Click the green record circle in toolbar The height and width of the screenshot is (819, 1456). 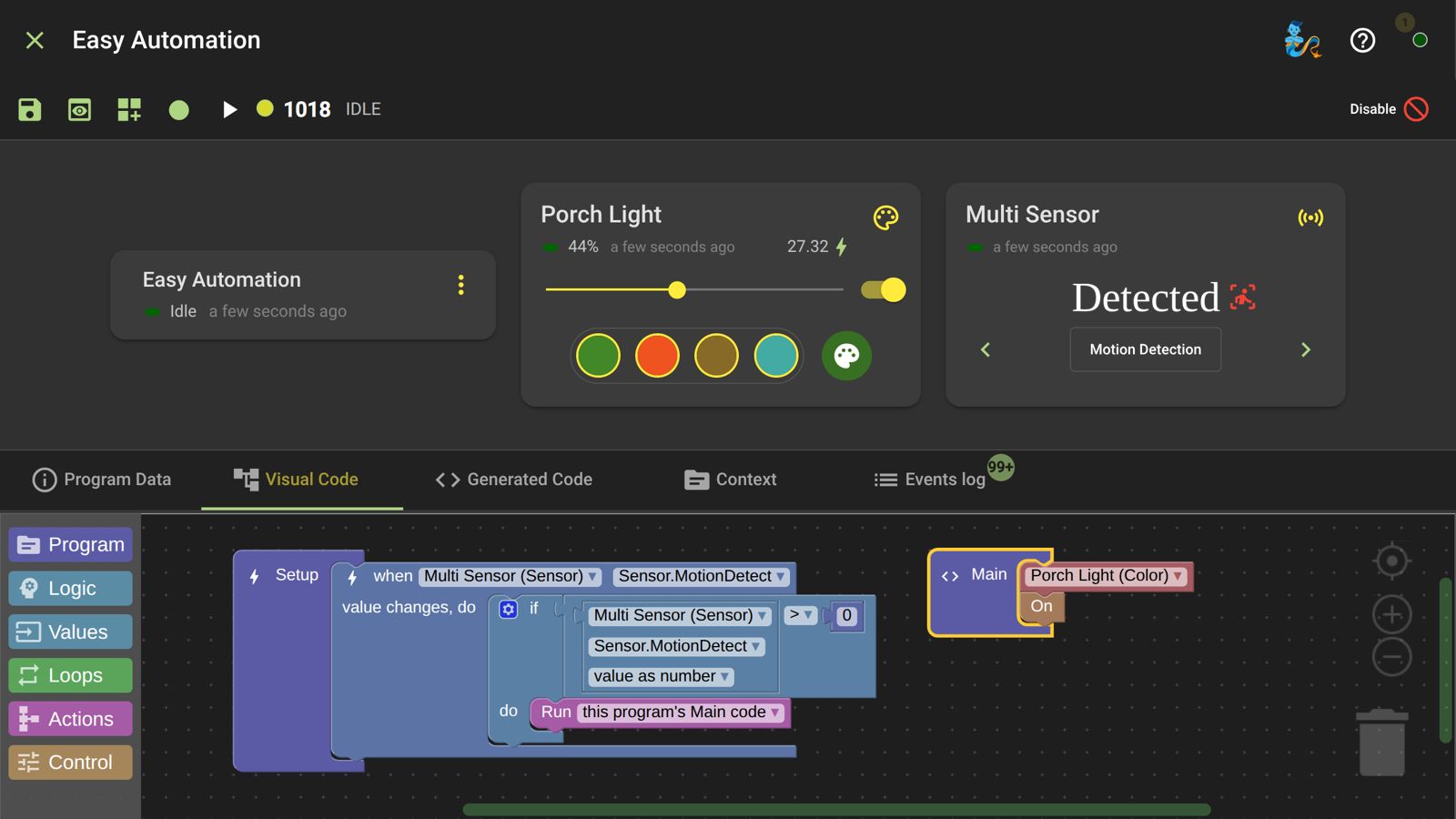tap(179, 110)
